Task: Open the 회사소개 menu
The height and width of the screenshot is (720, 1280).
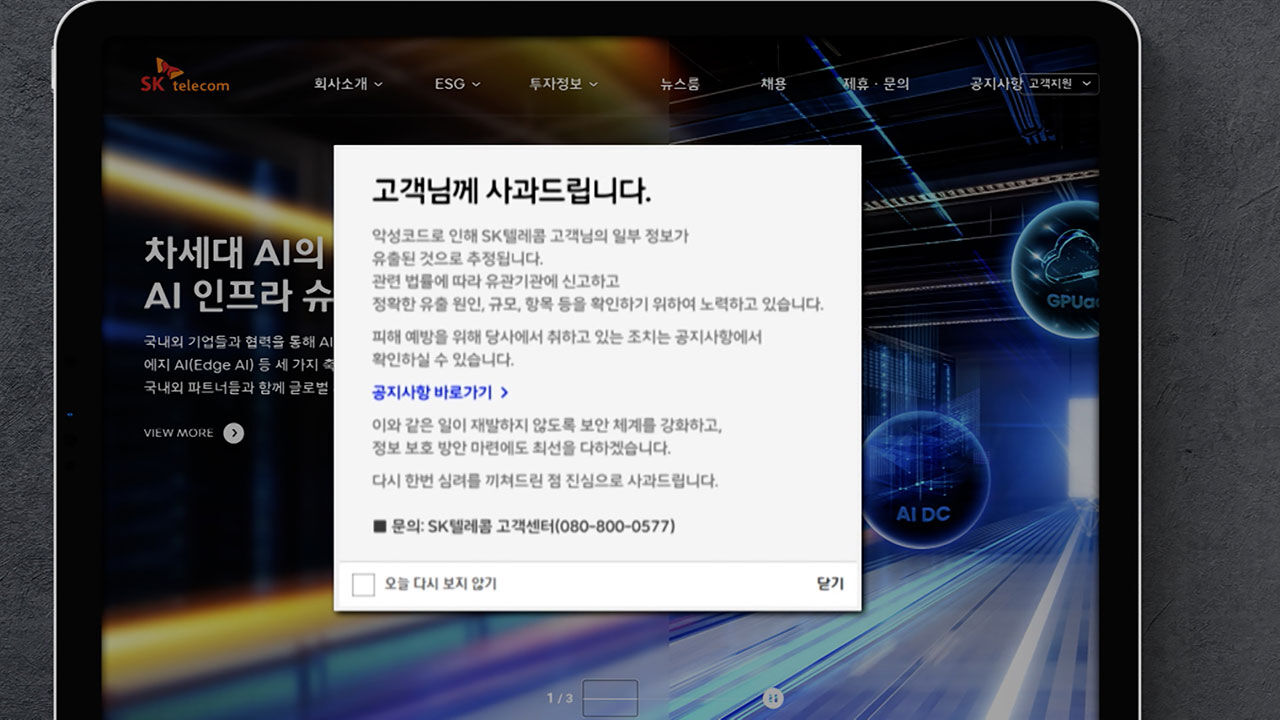Action: 340,84
